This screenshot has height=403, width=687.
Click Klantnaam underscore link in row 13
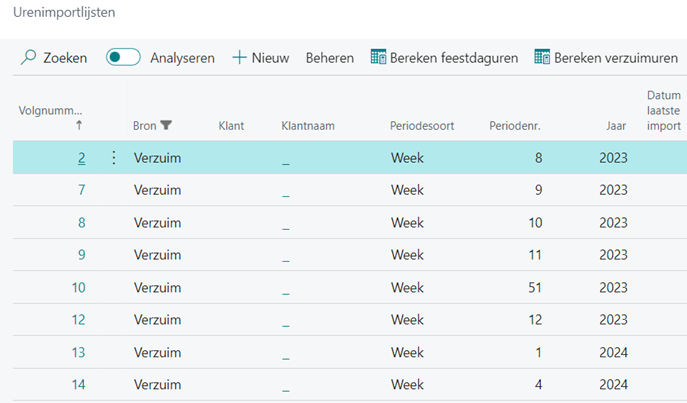pyautogui.click(x=286, y=352)
